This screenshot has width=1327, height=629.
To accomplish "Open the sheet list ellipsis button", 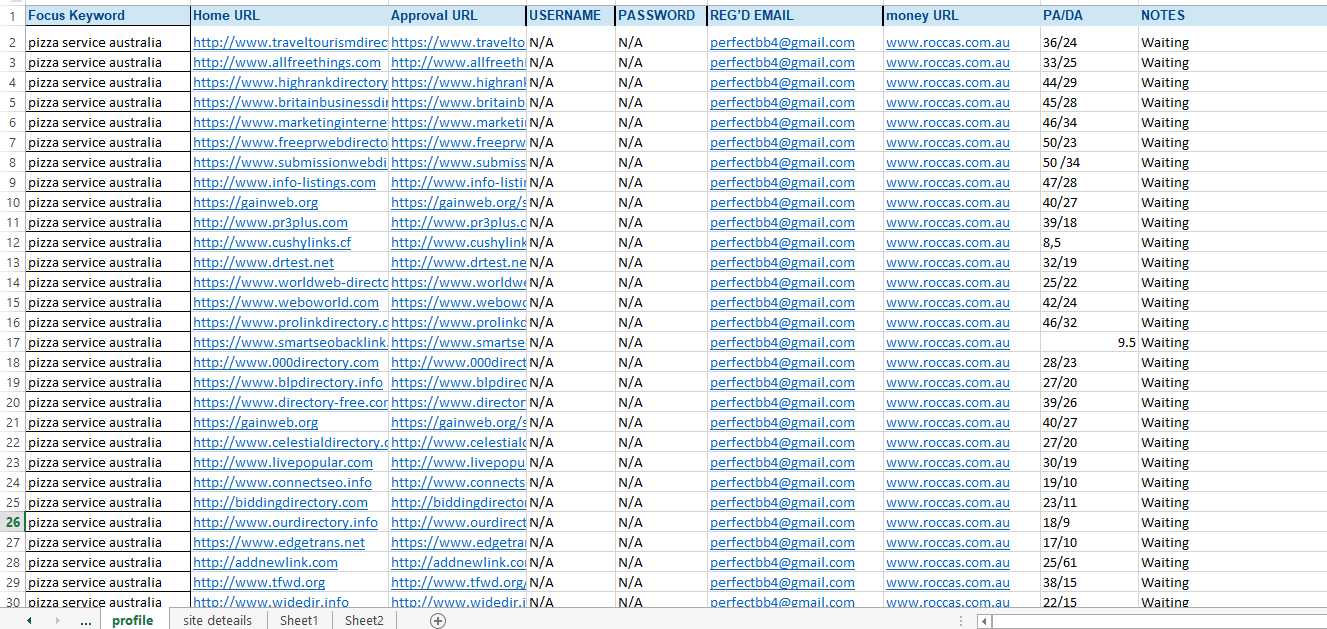I will click(86, 620).
